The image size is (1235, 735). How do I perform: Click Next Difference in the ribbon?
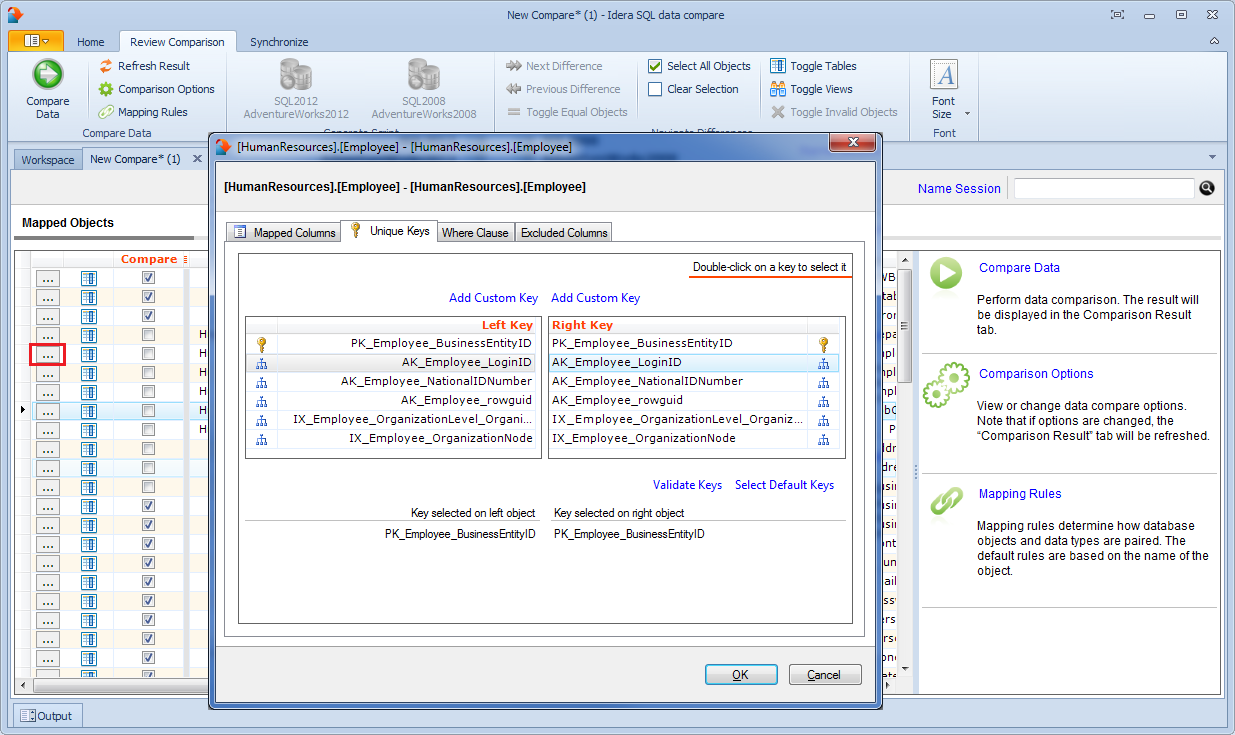(x=554, y=66)
